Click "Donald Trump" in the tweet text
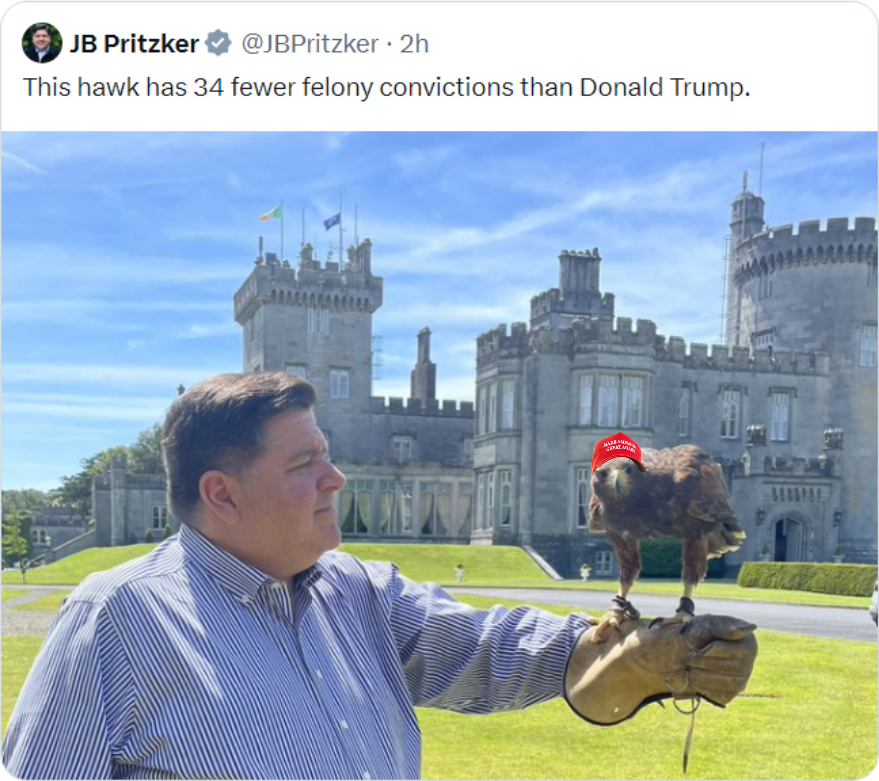The image size is (879, 781). (x=664, y=87)
